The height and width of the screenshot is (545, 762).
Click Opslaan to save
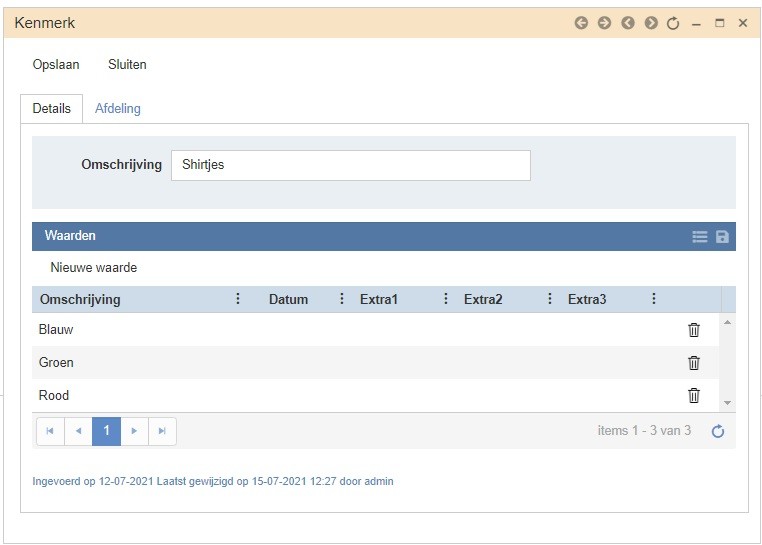pyautogui.click(x=56, y=65)
